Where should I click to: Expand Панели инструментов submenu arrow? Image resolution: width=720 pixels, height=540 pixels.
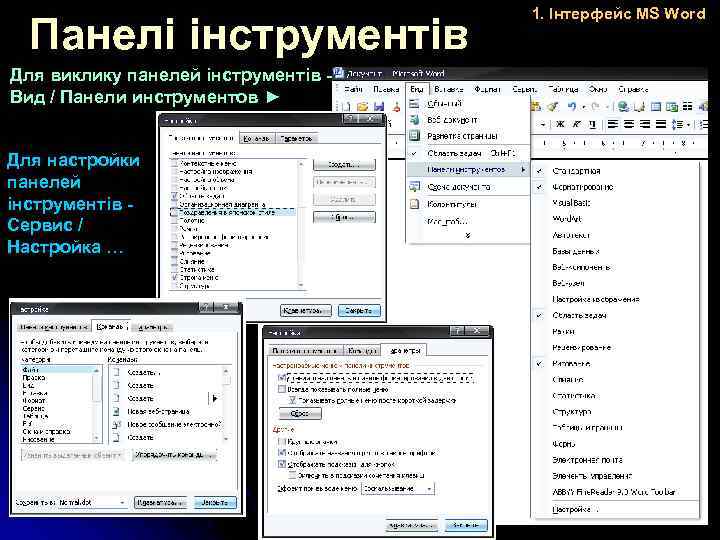[523, 170]
